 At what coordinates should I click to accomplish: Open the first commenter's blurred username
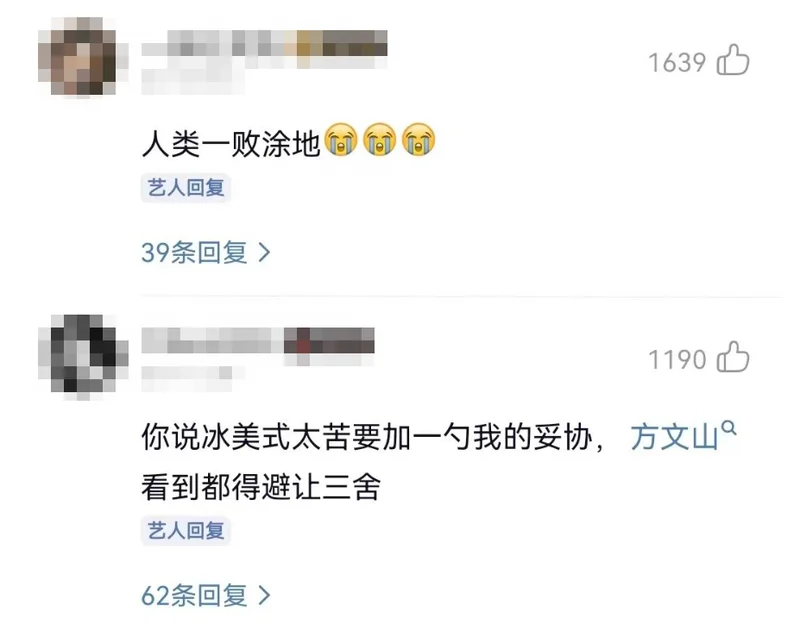point(264,49)
